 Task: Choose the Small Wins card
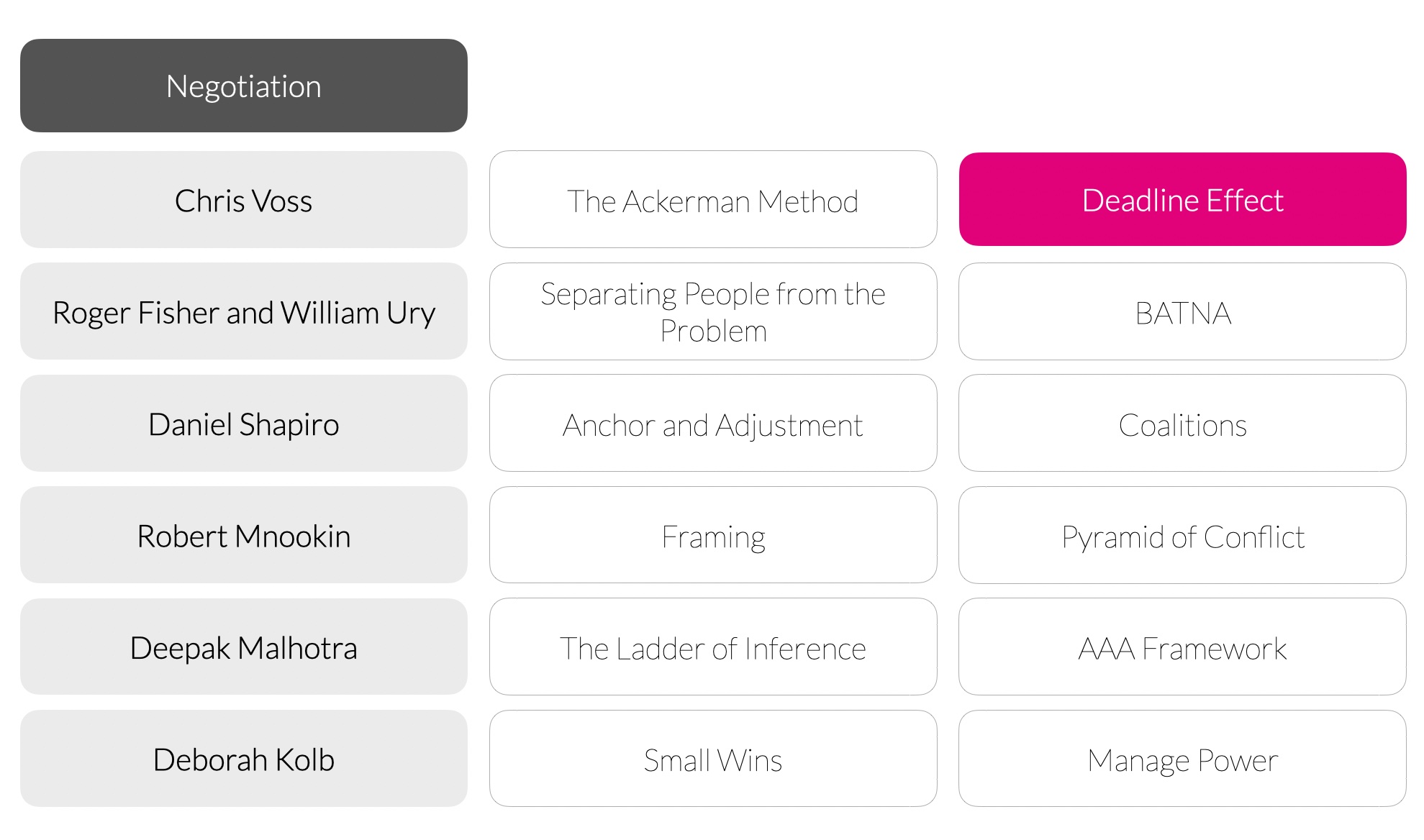point(712,759)
